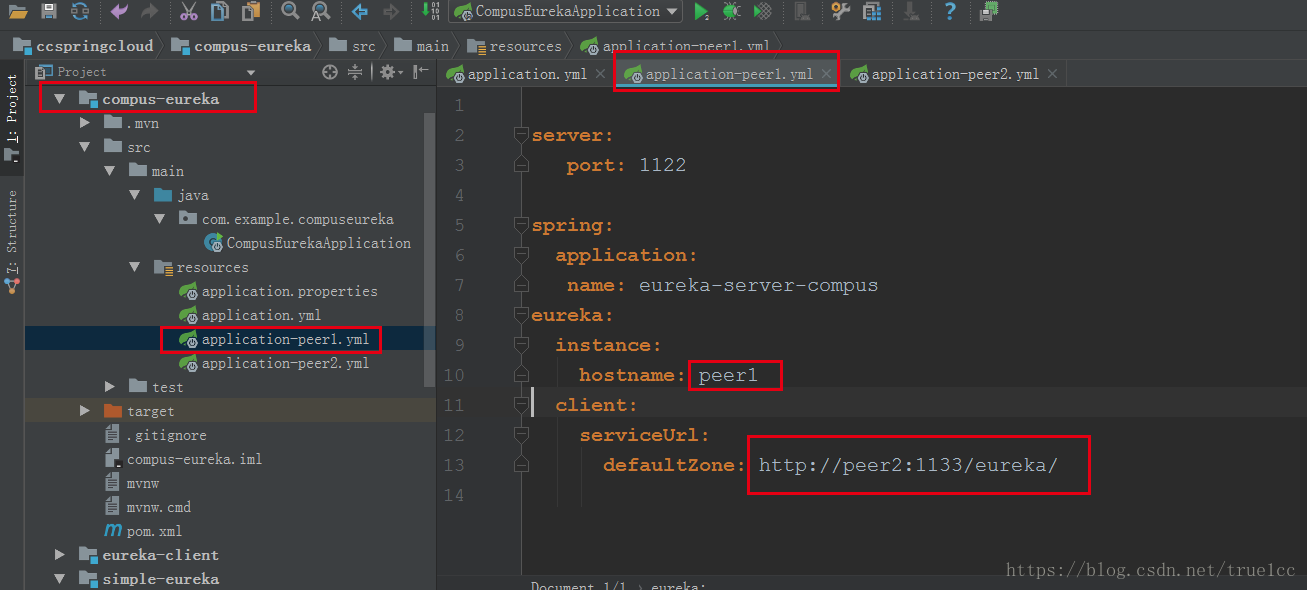
Task: Open Help via the question mark icon
Action: pyautogui.click(x=950, y=12)
